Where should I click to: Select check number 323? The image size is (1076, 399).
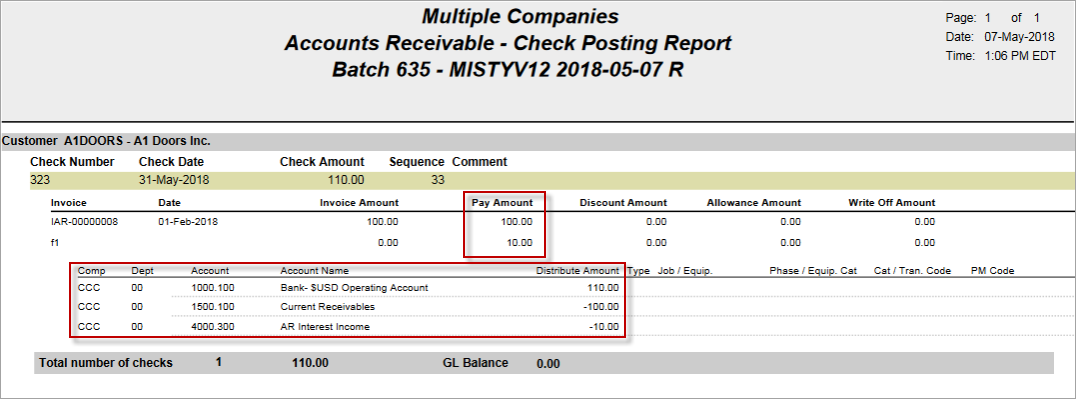point(40,181)
